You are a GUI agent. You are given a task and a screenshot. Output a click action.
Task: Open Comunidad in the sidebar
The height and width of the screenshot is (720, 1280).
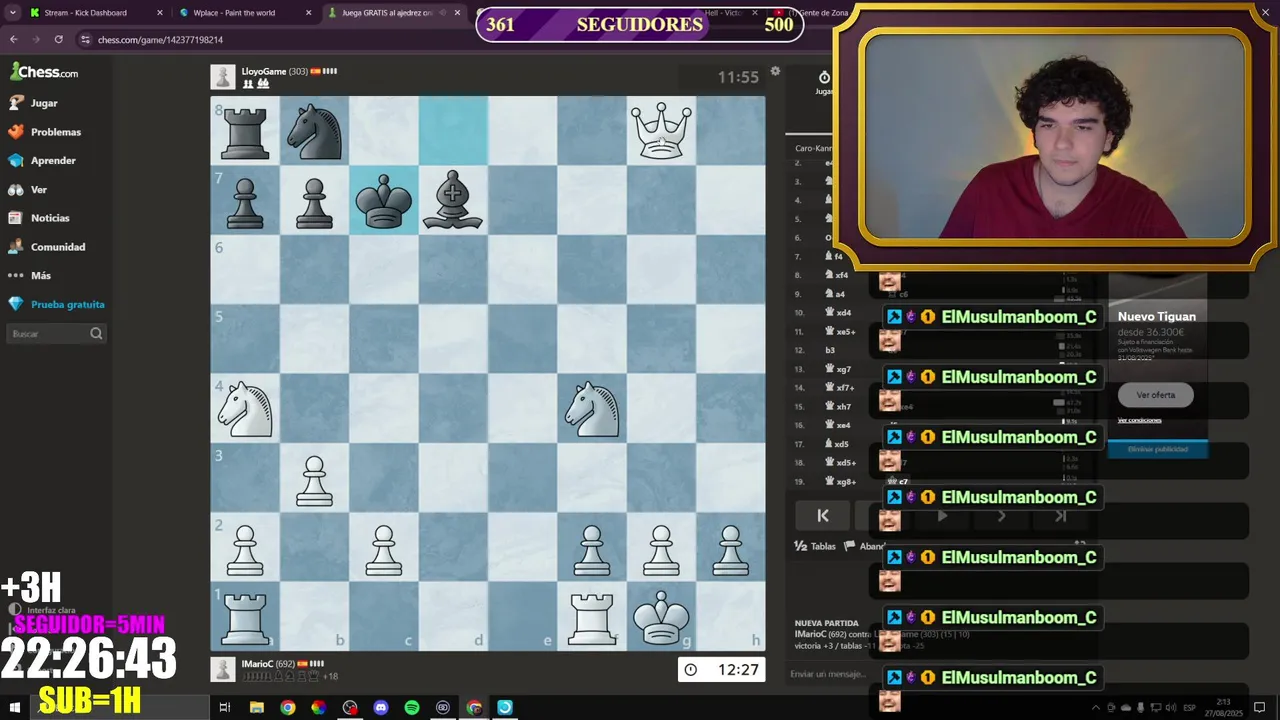click(x=58, y=247)
